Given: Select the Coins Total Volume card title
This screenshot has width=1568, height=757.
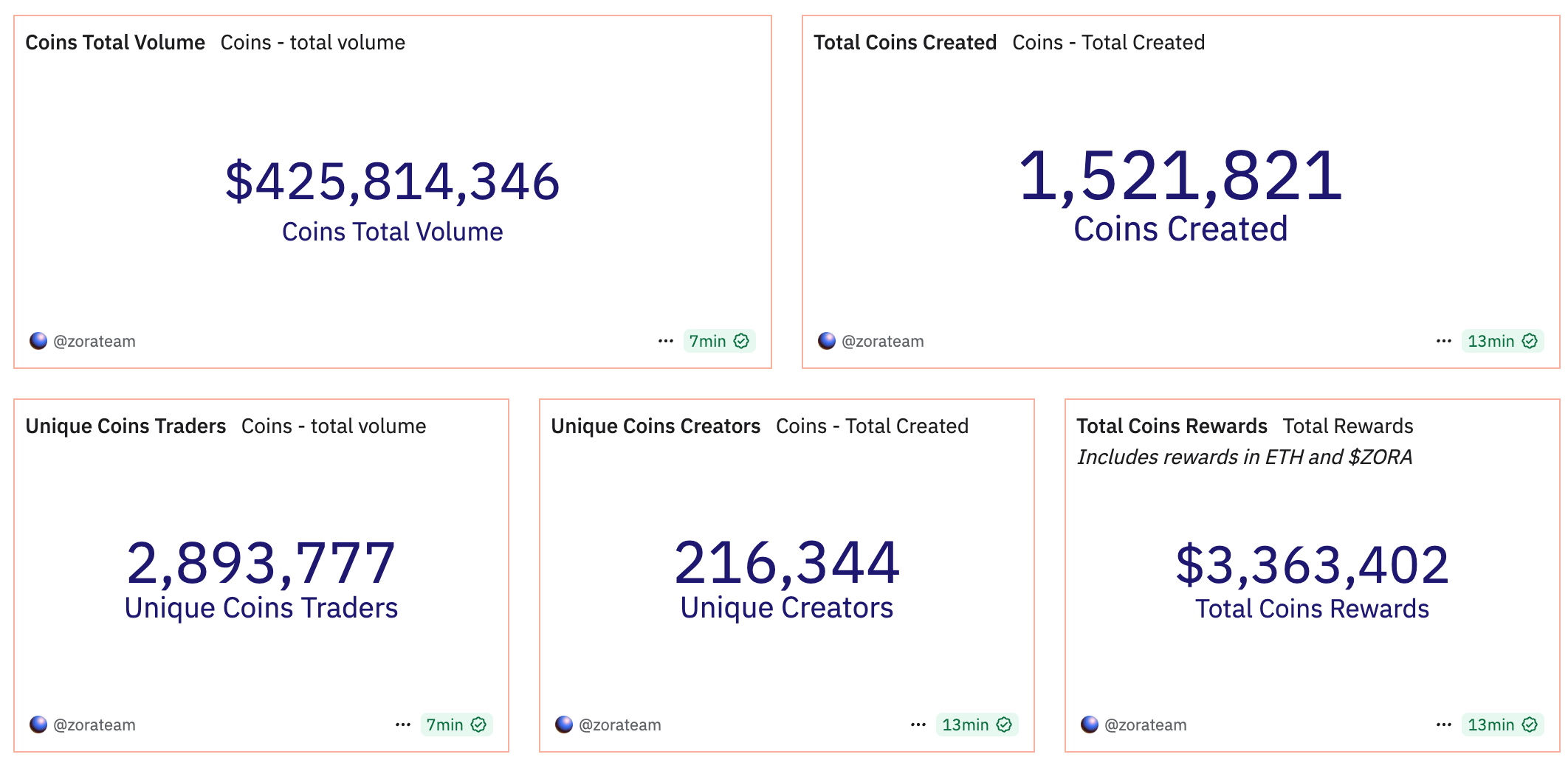Looking at the screenshot, I should [x=115, y=42].
